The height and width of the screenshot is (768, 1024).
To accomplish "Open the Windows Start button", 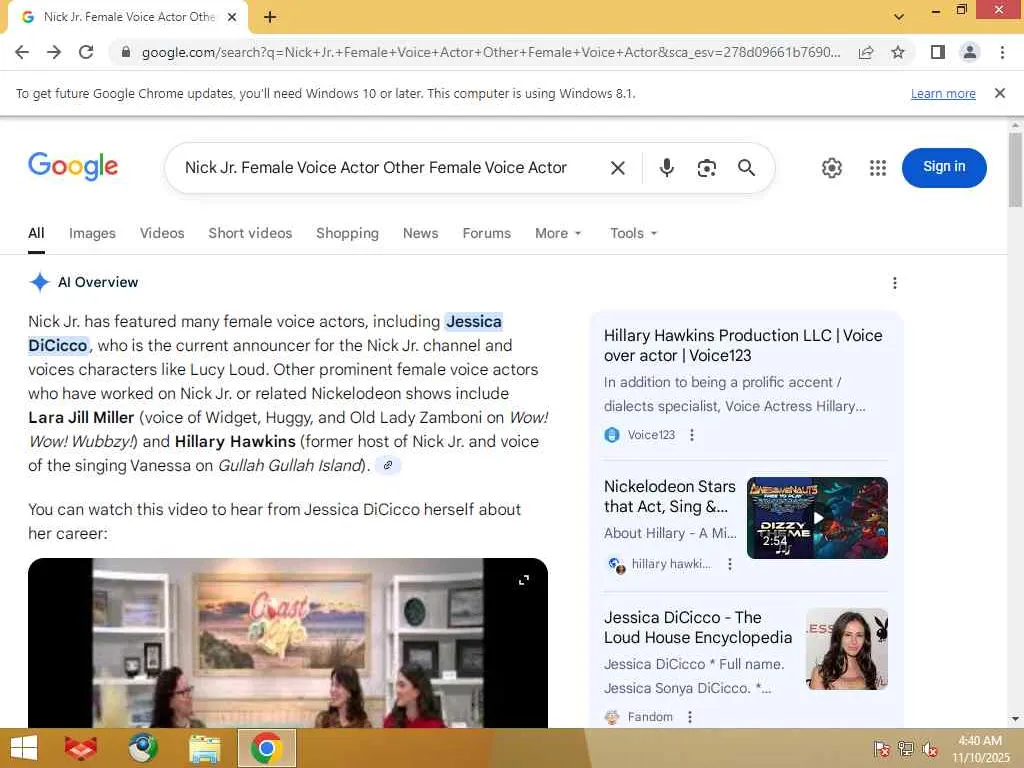I will click(x=24, y=748).
